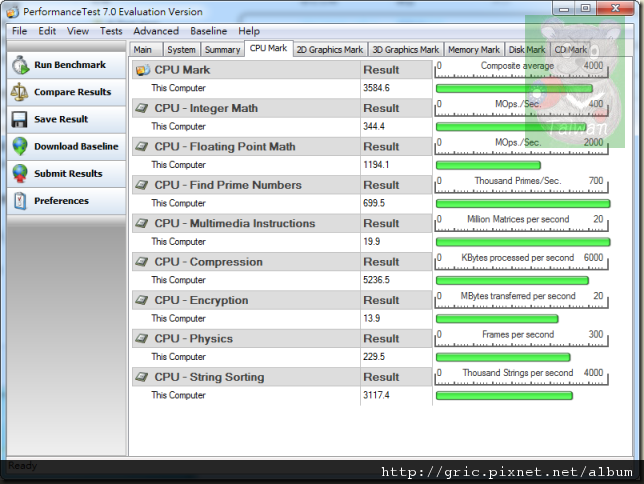Start test via Run Benchmark label

pyautogui.click(x=70, y=65)
